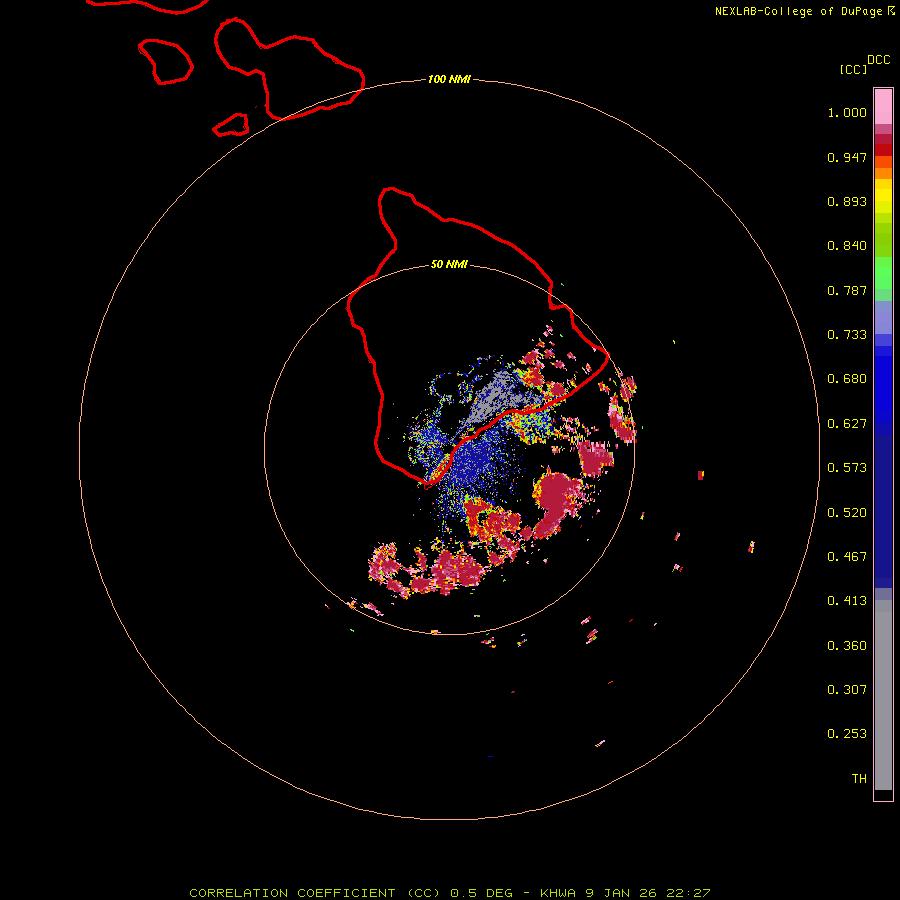
Task: Click the gray low-CC echo patch over the island
Action: click(492, 397)
